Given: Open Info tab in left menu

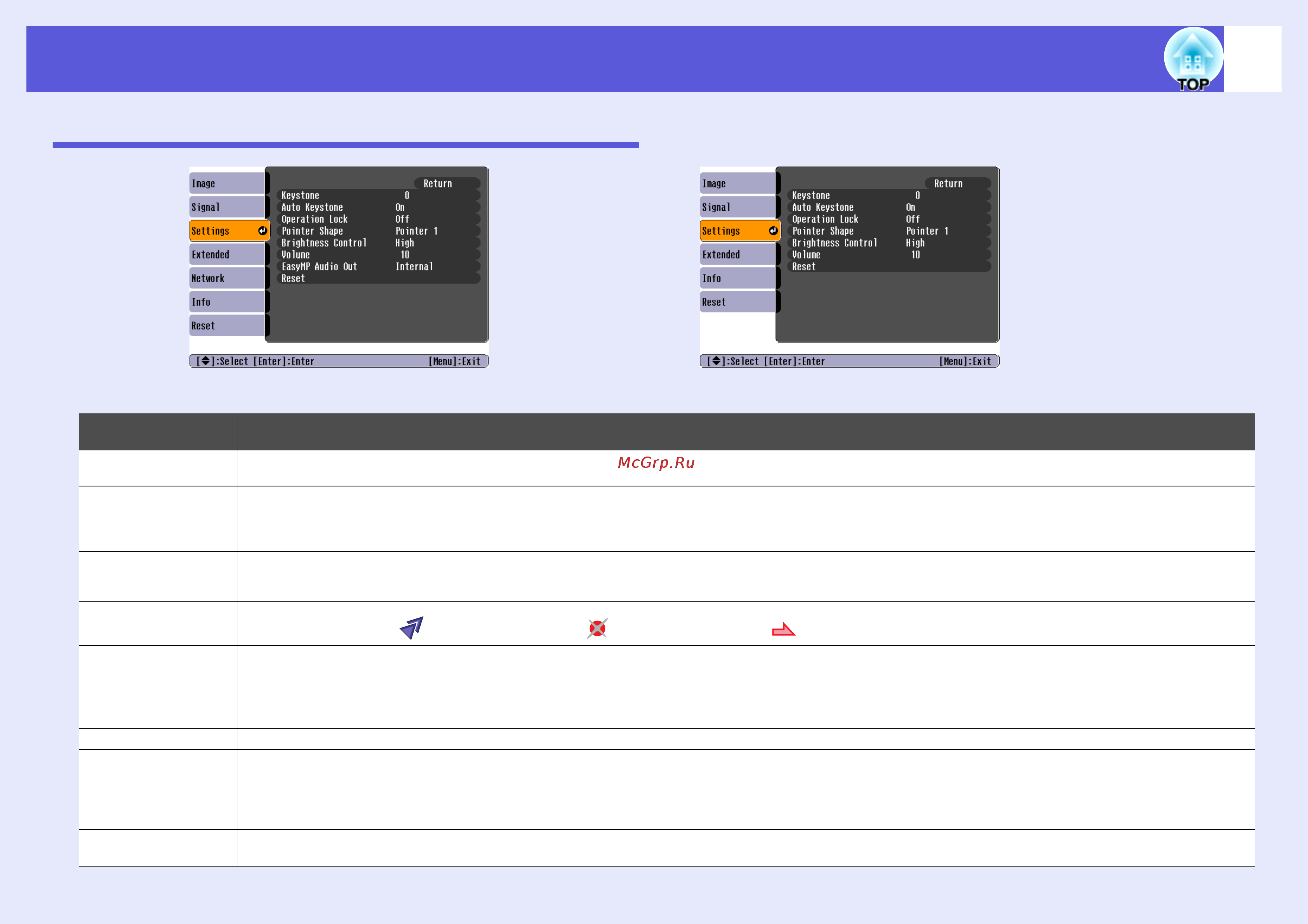Looking at the screenshot, I should pyautogui.click(x=227, y=302).
